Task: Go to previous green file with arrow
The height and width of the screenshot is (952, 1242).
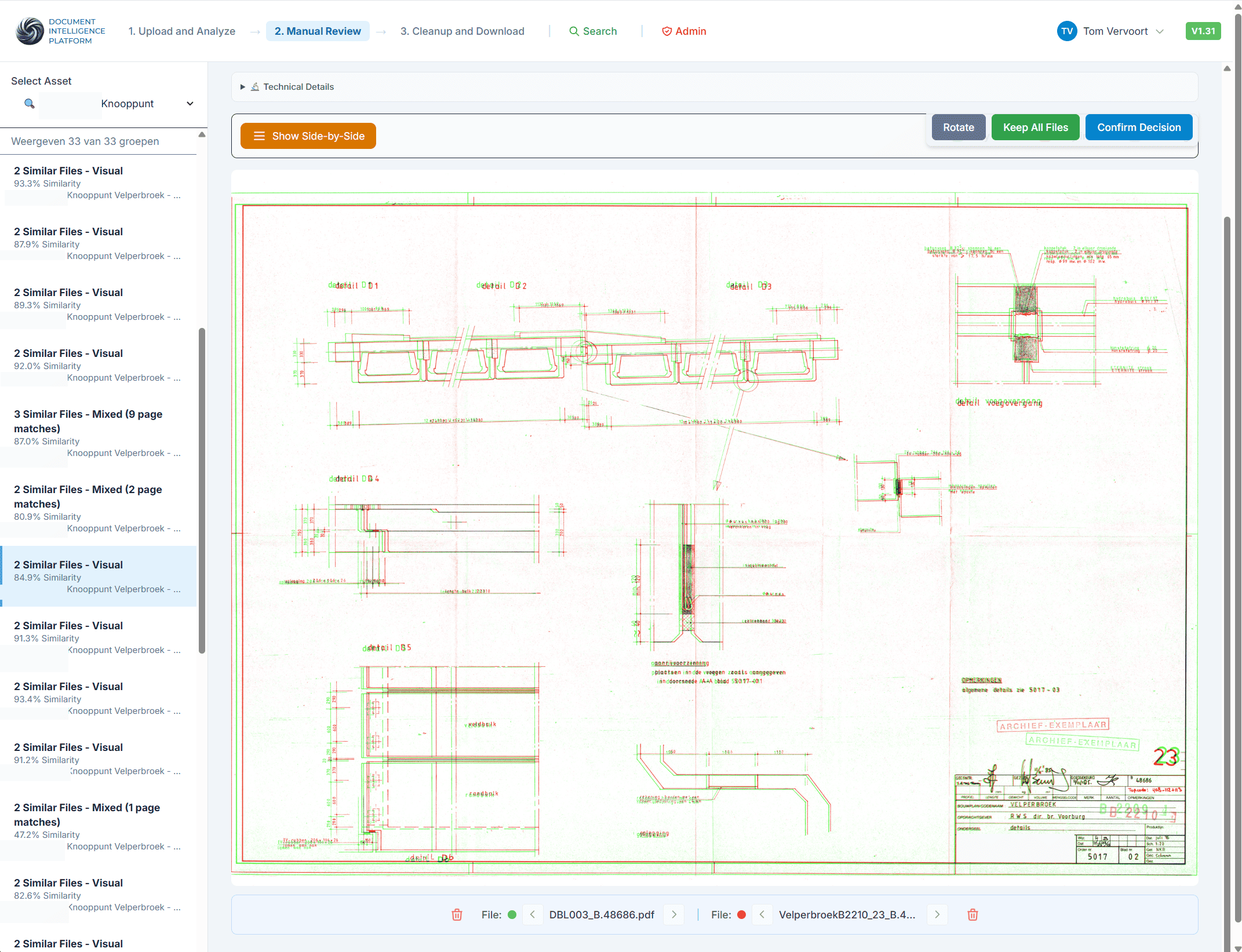Action: (x=532, y=915)
